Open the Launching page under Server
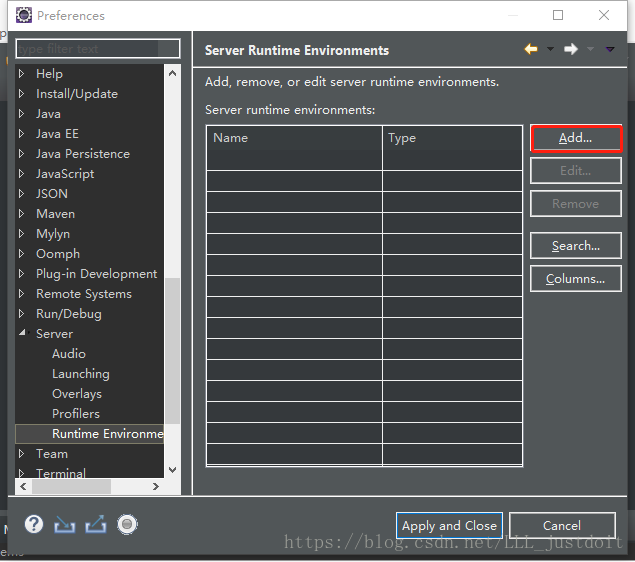 (81, 374)
